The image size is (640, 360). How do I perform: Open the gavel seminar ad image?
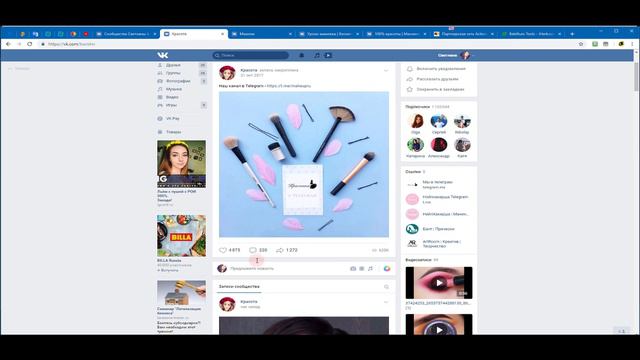[182, 293]
